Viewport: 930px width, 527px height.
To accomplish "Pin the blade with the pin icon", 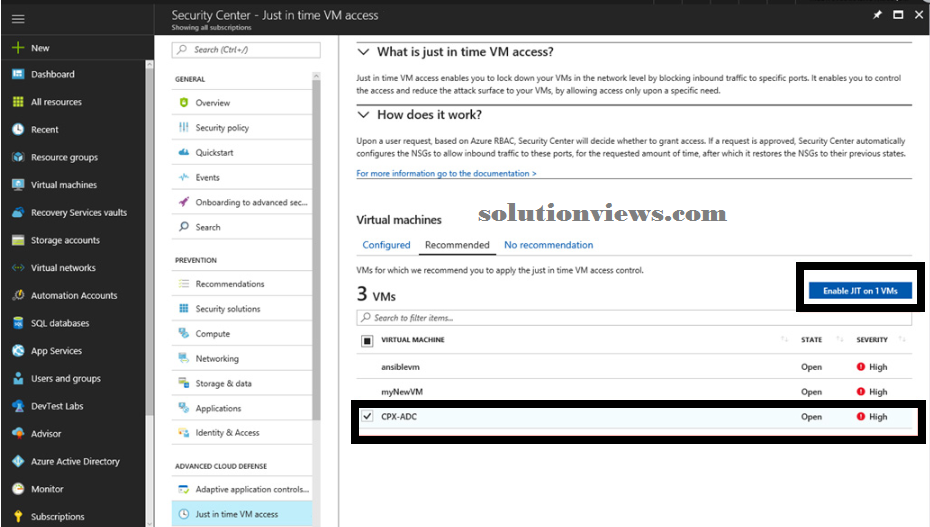I will click(877, 15).
